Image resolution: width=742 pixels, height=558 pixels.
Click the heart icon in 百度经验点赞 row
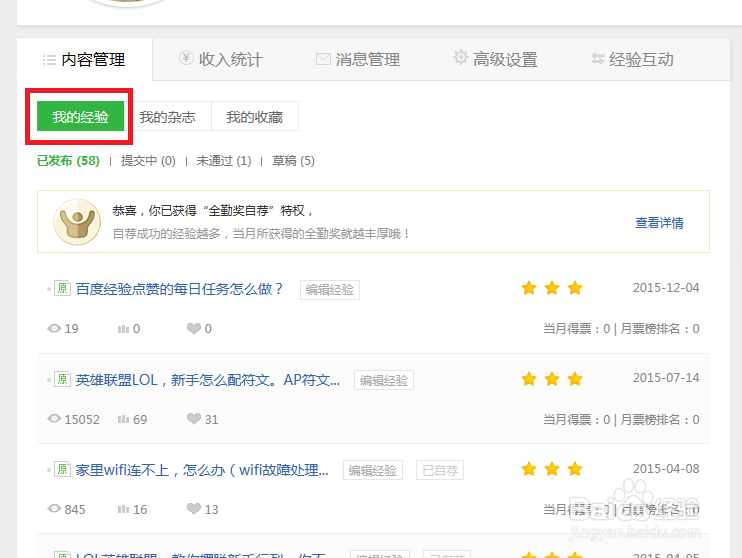click(194, 328)
